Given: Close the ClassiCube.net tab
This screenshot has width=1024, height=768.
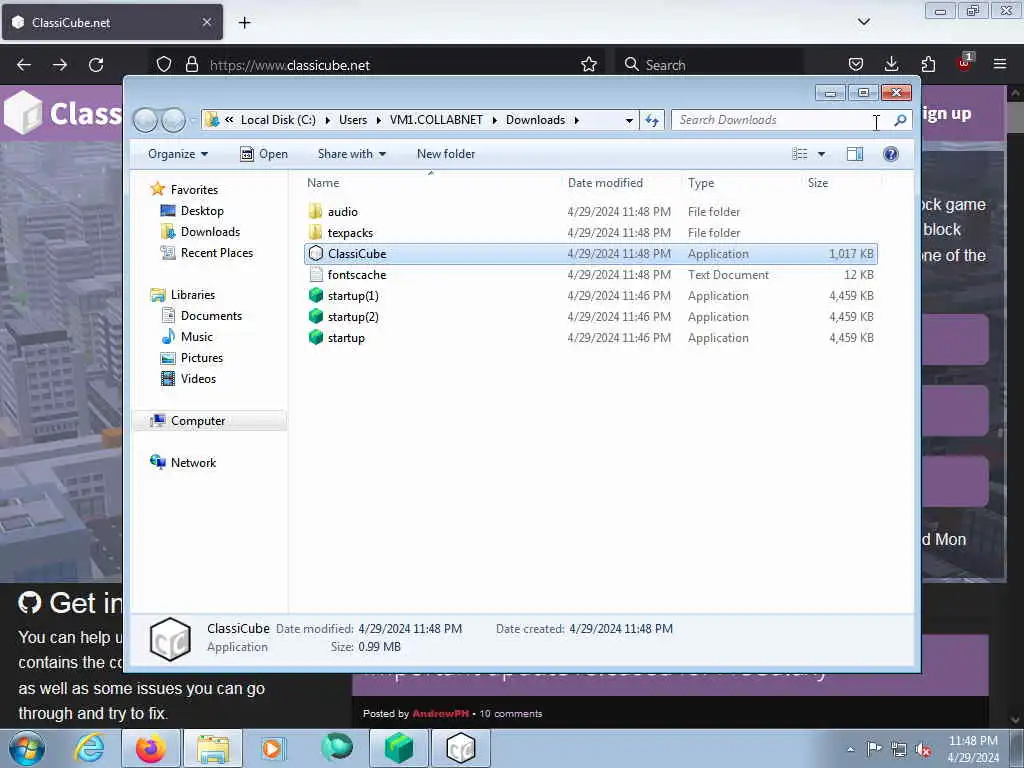Looking at the screenshot, I should coord(206,22).
